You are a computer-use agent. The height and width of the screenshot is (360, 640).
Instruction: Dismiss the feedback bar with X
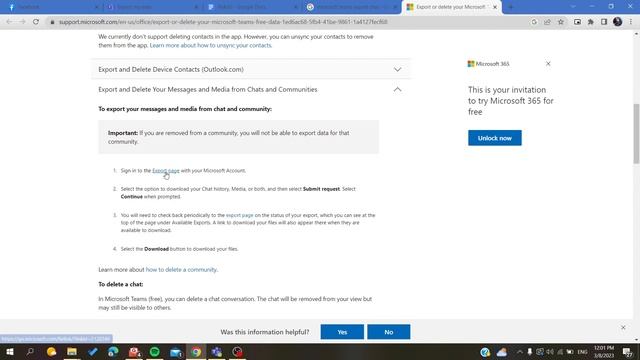coord(623,327)
